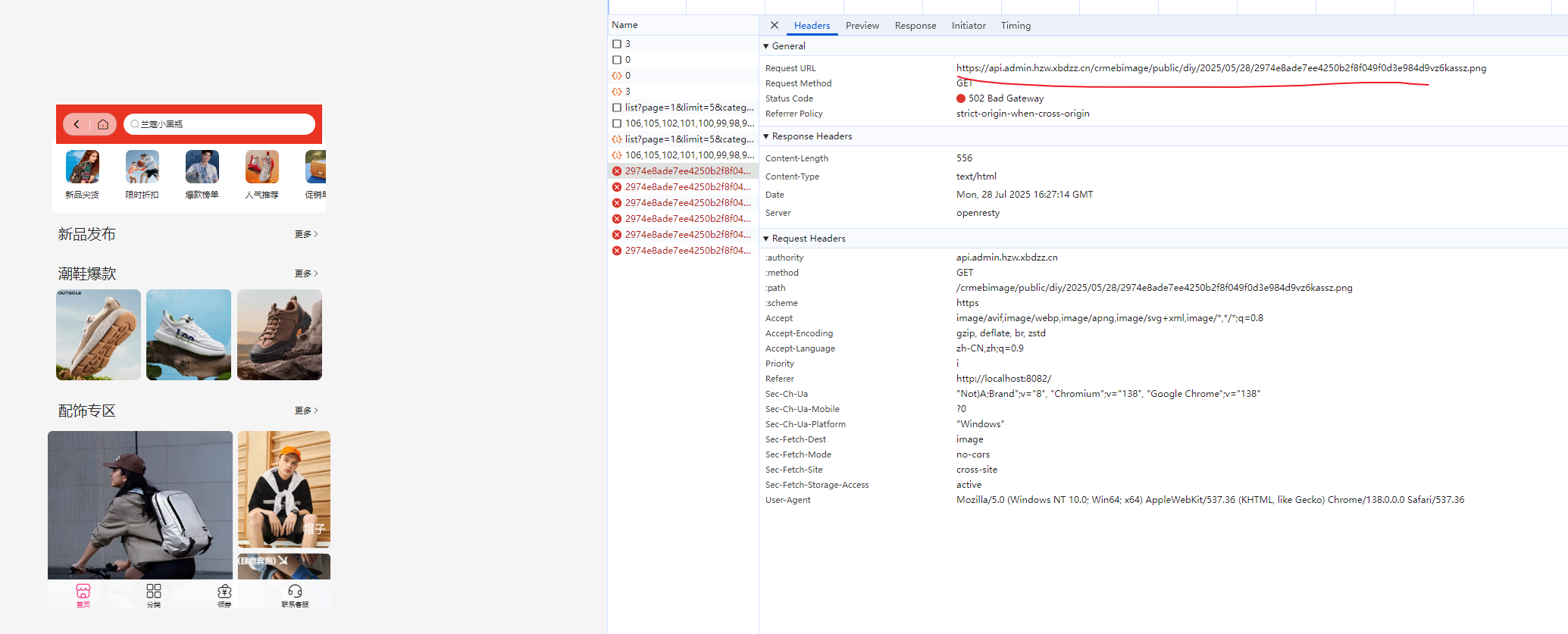
Task: Click the Request URL value link text
Action: coord(1221,68)
